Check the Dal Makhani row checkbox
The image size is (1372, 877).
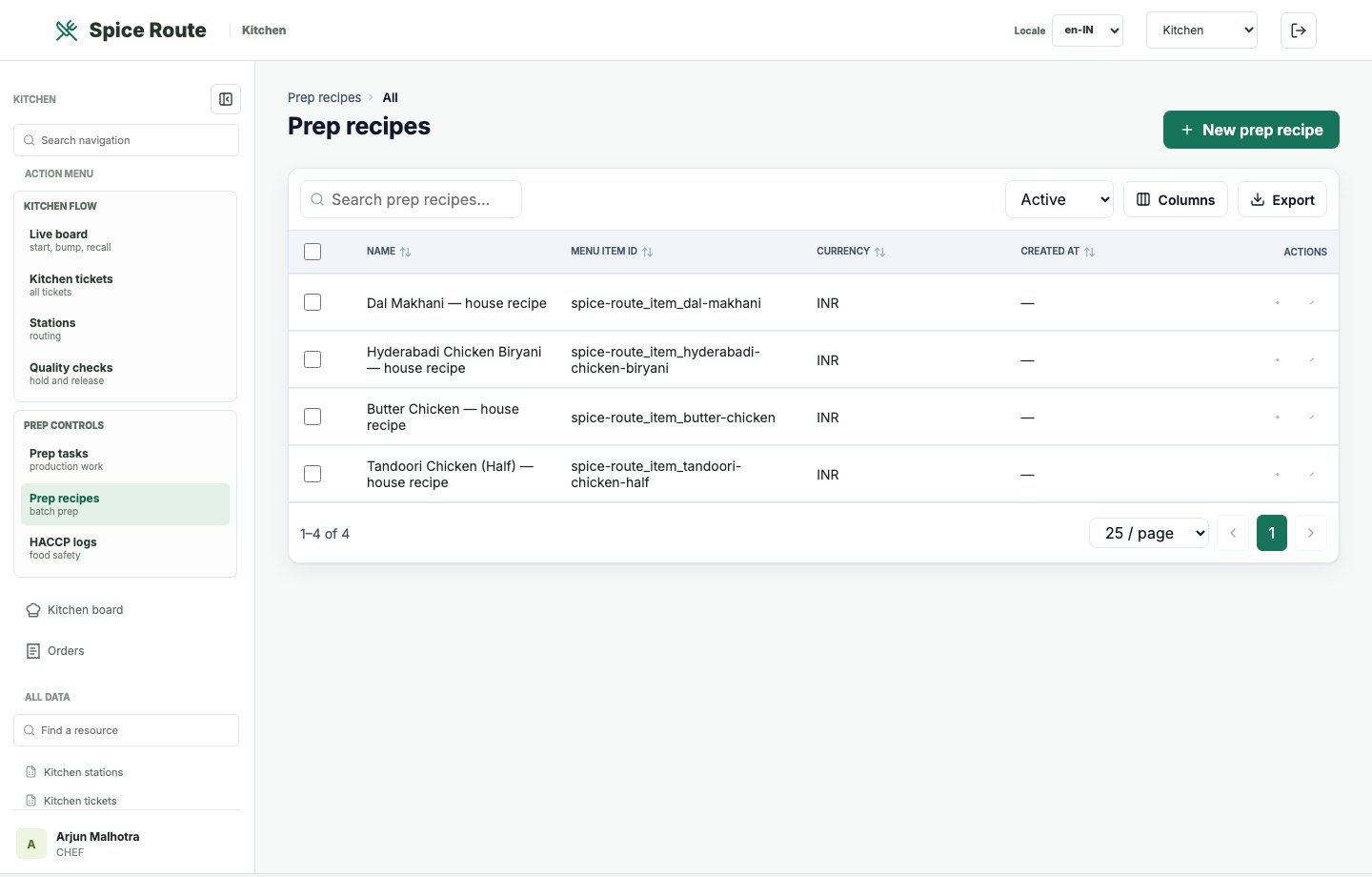point(313,302)
